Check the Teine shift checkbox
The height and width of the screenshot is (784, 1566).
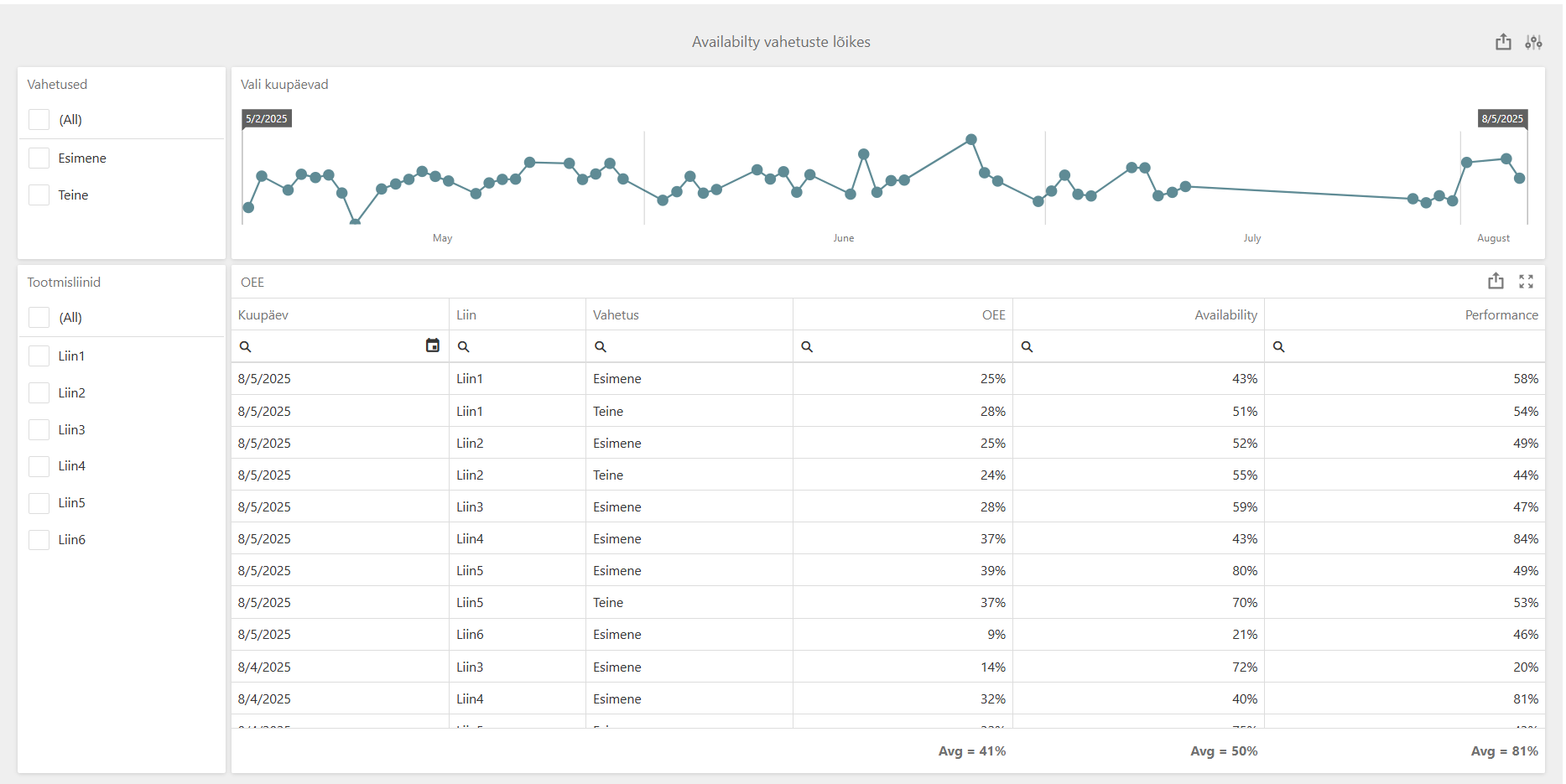click(x=39, y=195)
